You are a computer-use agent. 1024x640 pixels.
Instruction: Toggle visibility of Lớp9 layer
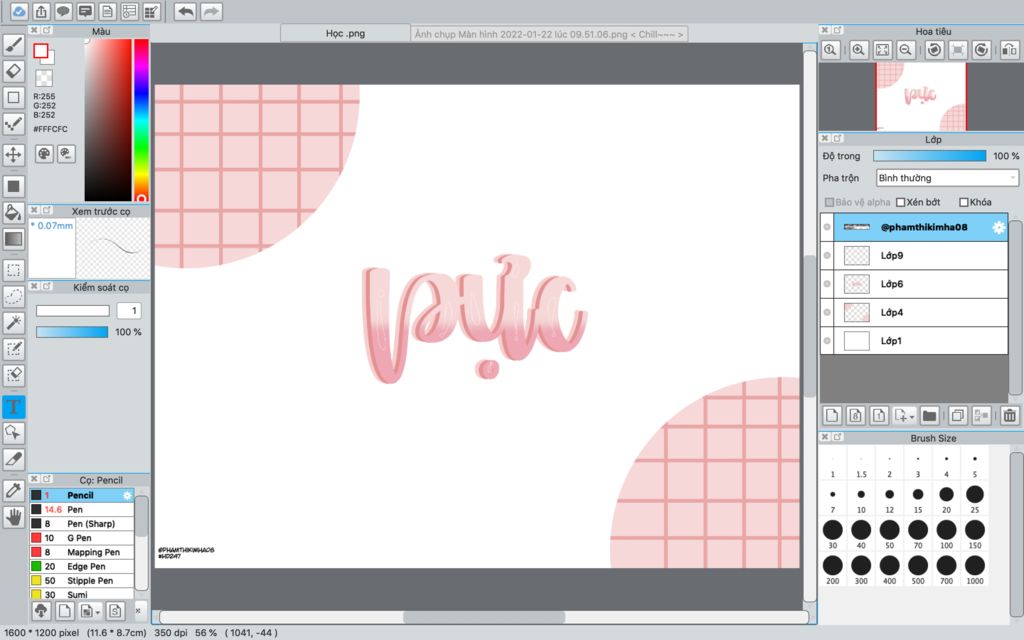click(x=827, y=255)
